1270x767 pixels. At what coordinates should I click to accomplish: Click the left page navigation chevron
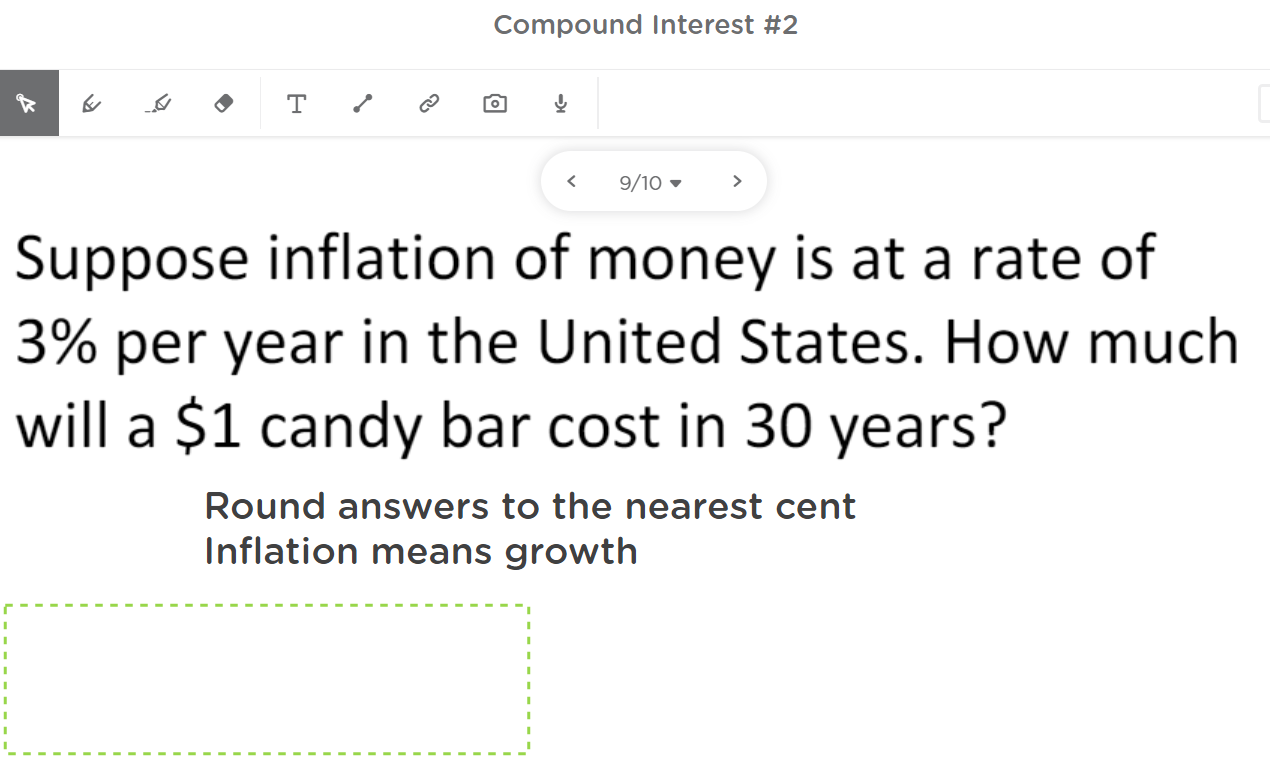[x=571, y=181]
